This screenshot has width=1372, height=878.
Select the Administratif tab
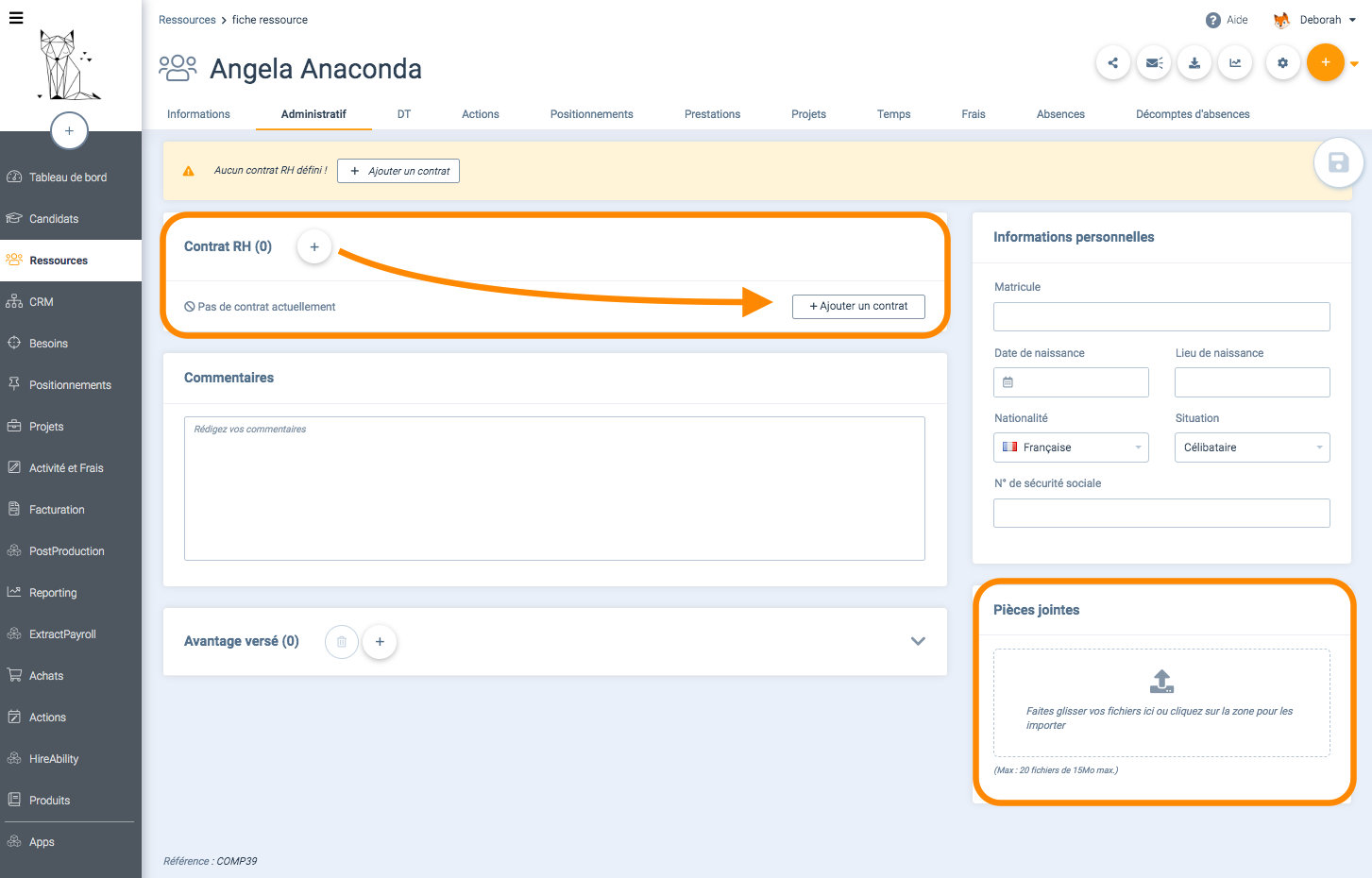pos(313,114)
